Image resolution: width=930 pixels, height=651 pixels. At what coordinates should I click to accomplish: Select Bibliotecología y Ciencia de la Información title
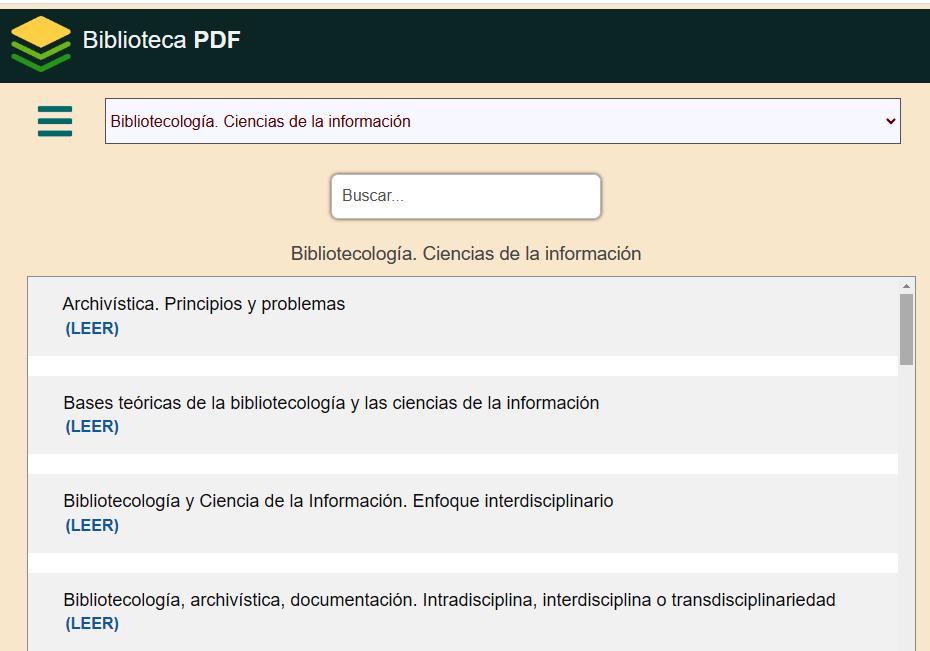(338, 501)
